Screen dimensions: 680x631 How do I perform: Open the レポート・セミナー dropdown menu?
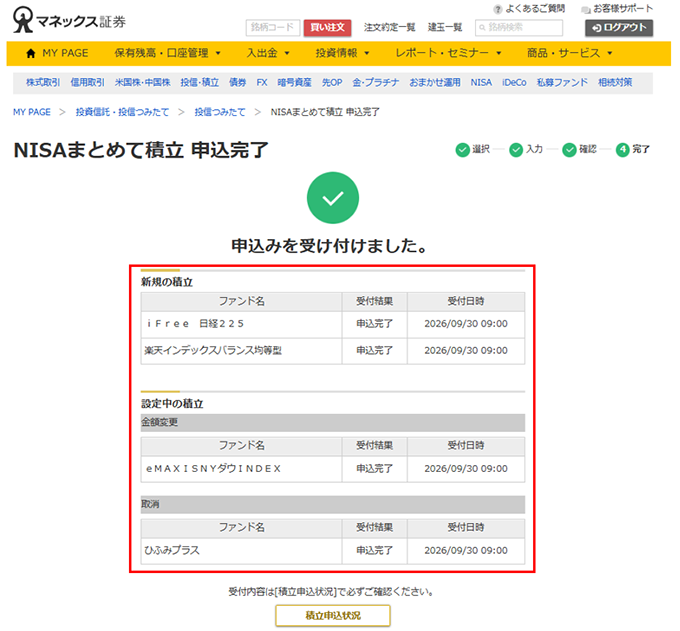[448, 53]
